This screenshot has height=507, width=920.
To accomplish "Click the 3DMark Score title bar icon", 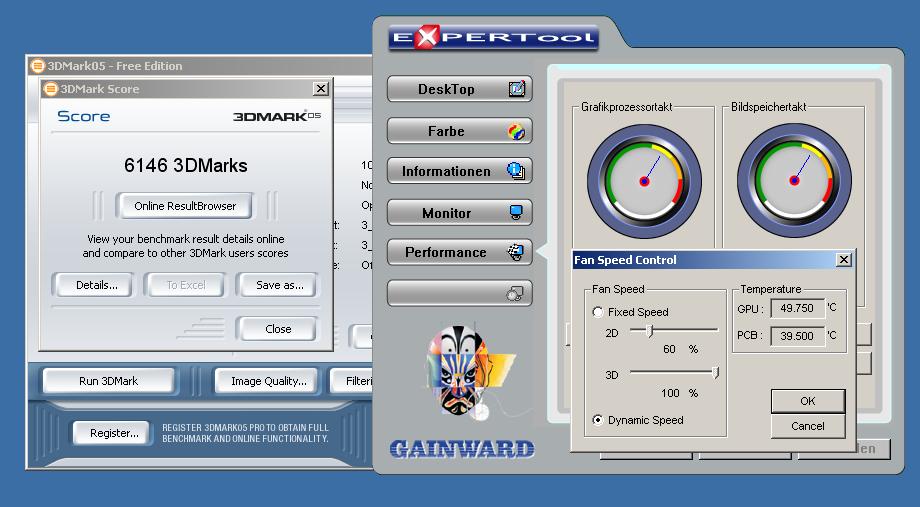I will pos(51,89).
